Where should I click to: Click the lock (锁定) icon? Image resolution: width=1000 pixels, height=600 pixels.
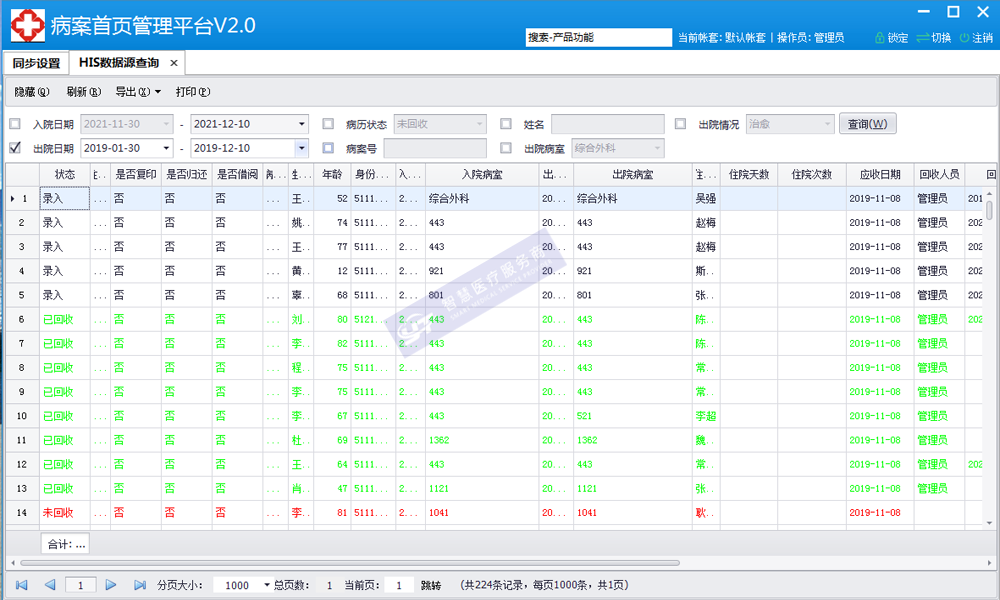coord(880,38)
